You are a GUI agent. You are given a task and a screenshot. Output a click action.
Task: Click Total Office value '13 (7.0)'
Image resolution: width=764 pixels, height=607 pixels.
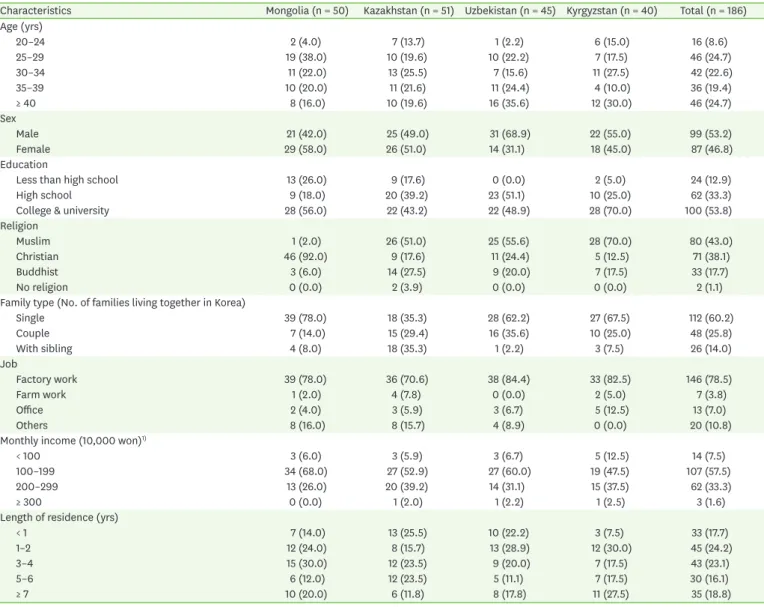709,410
